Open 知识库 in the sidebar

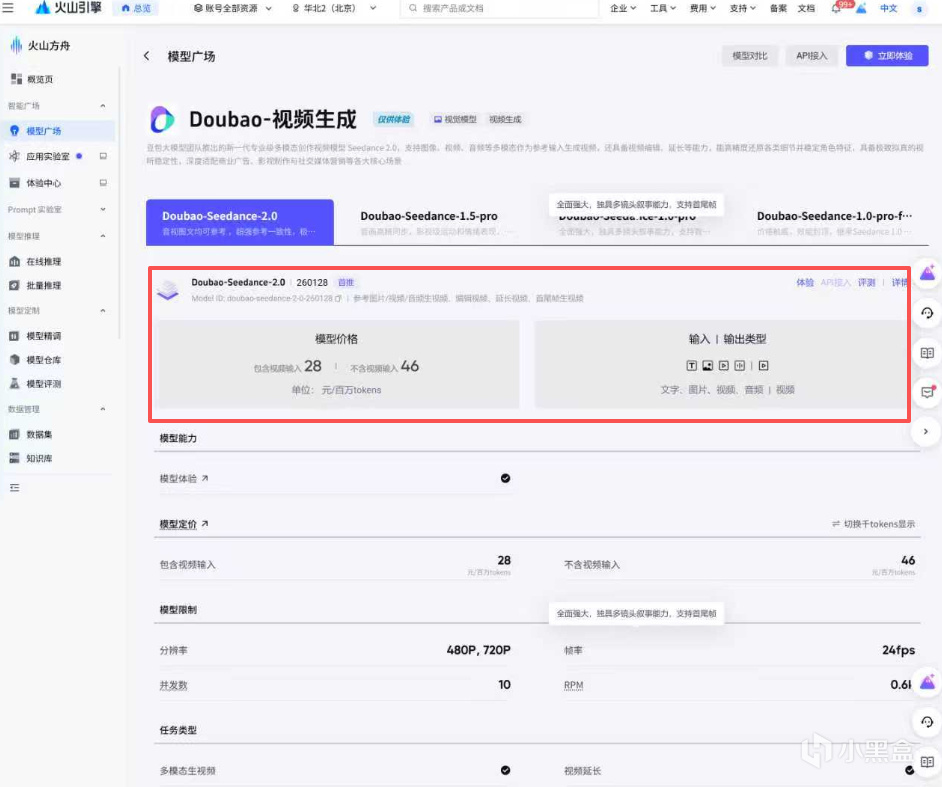(x=39, y=458)
